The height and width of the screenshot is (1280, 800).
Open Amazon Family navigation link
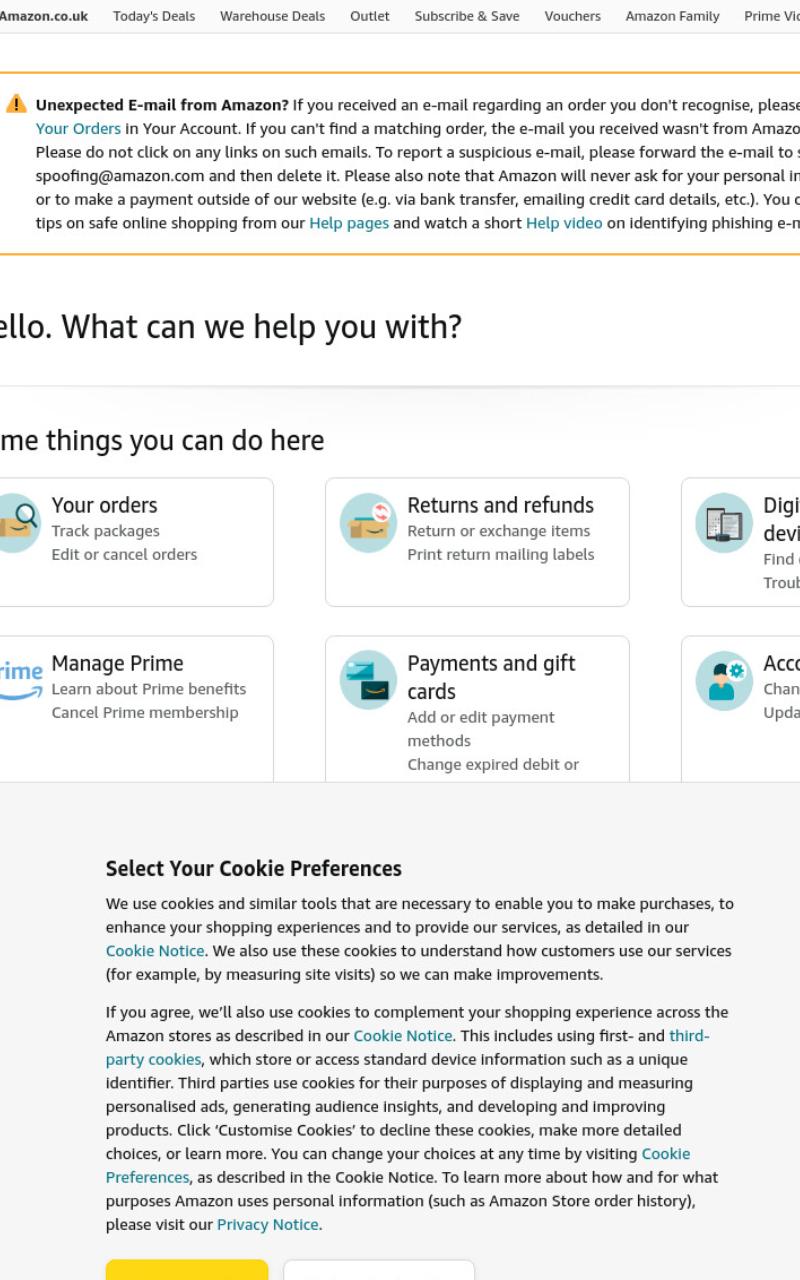click(672, 16)
